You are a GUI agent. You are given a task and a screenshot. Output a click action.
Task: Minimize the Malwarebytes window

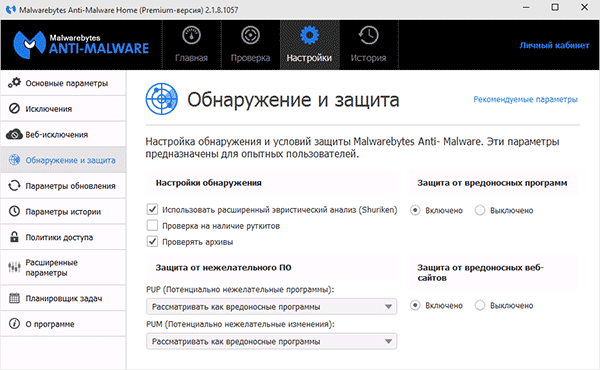point(526,7)
